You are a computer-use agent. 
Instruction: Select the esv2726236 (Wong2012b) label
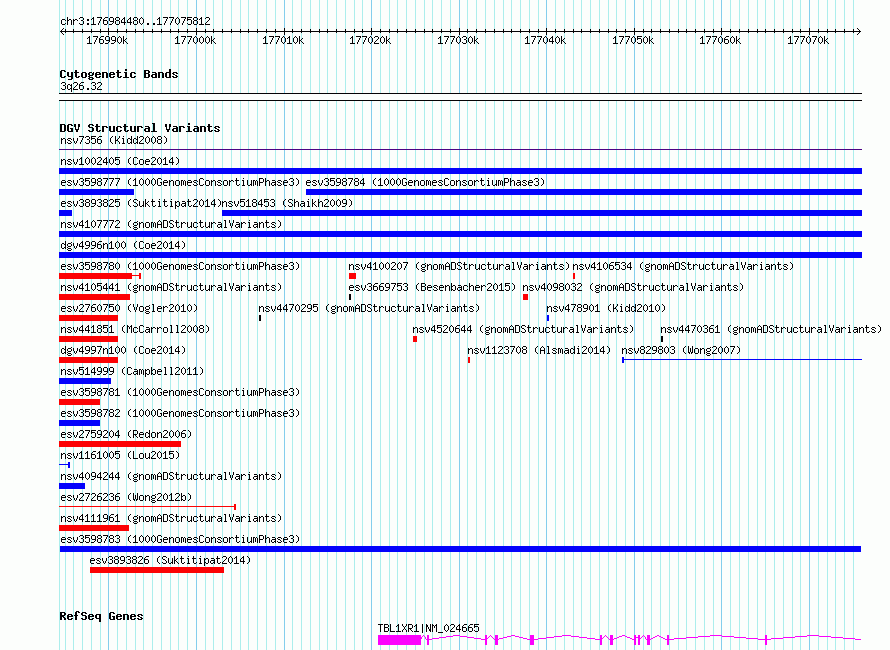tap(126, 497)
